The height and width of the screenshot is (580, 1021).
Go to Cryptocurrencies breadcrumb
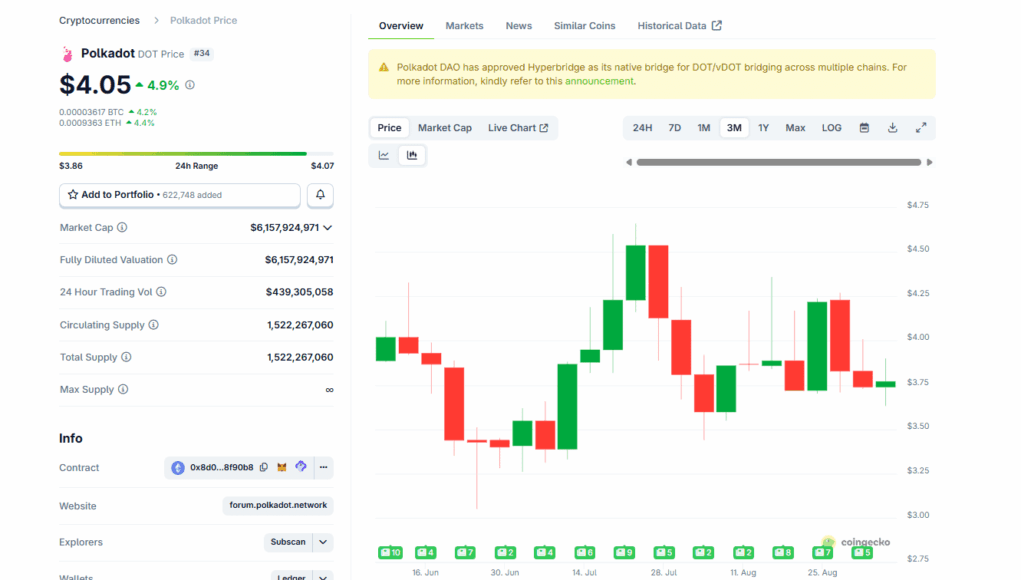pos(99,20)
